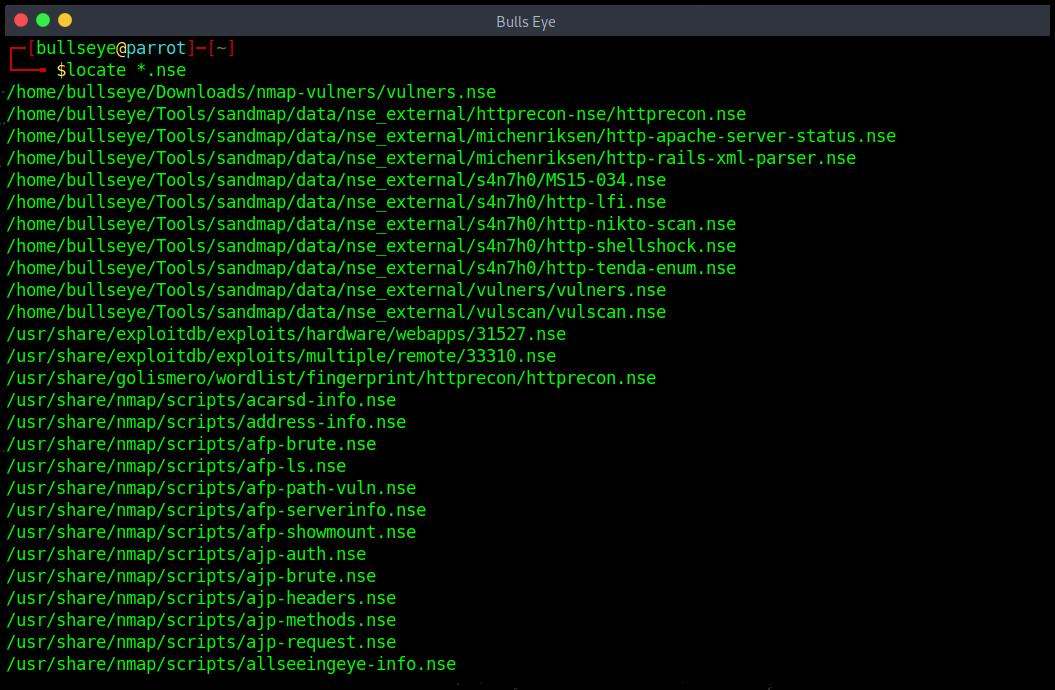Select the http-nikto-scan.nse entry
1055x690 pixels.
[x=370, y=223]
